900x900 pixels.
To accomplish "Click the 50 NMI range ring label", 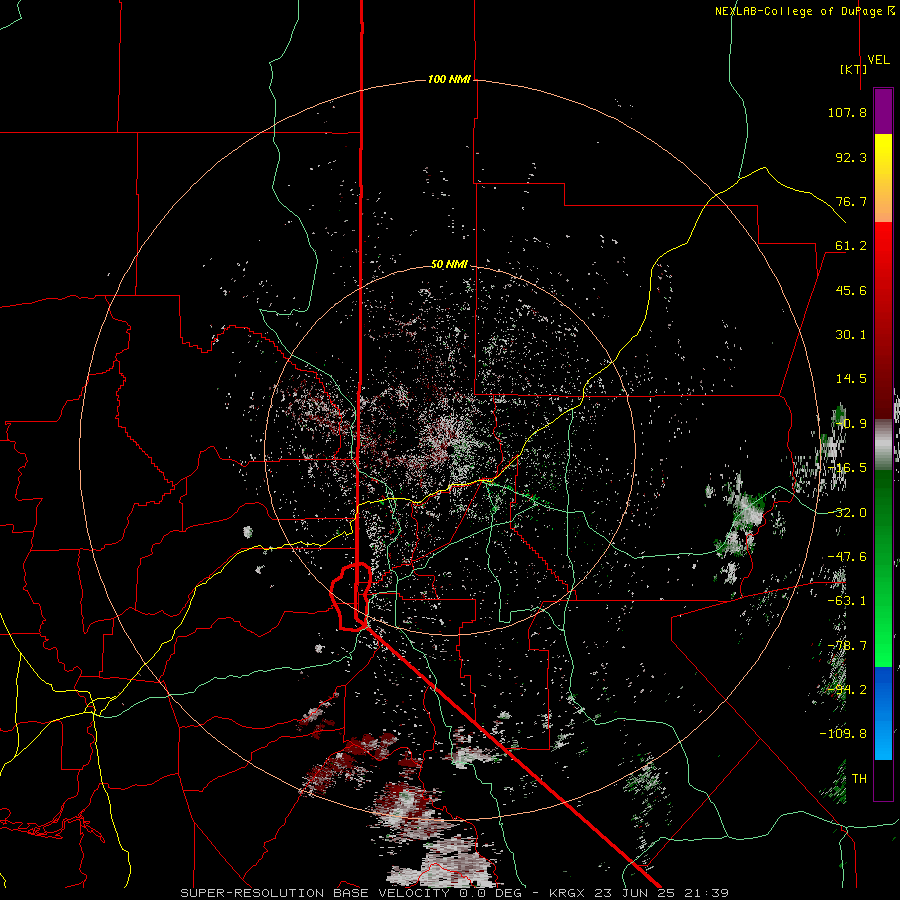I will (x=449, y=265).
